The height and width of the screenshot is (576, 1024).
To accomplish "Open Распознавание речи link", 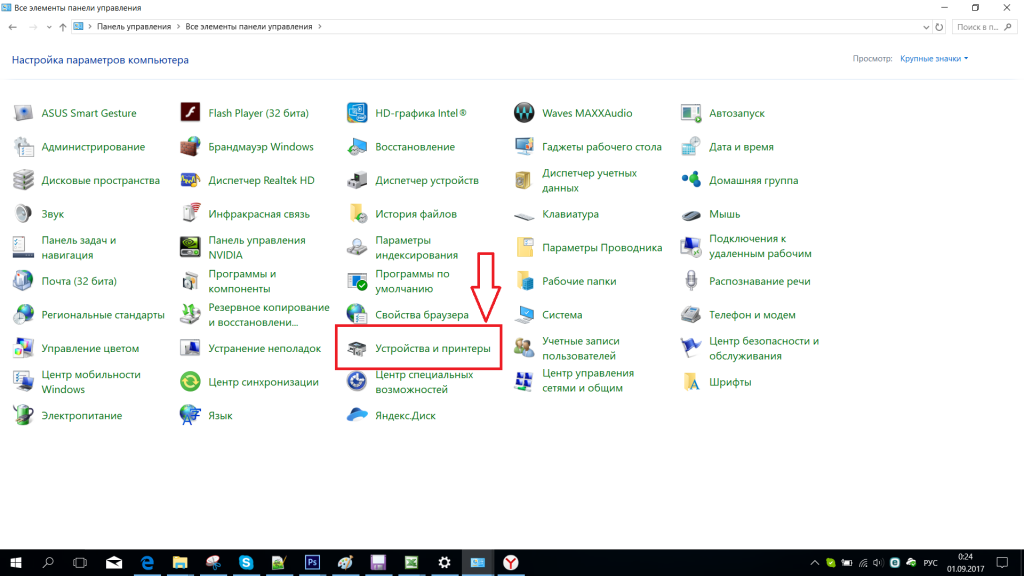I will [760, 281].
